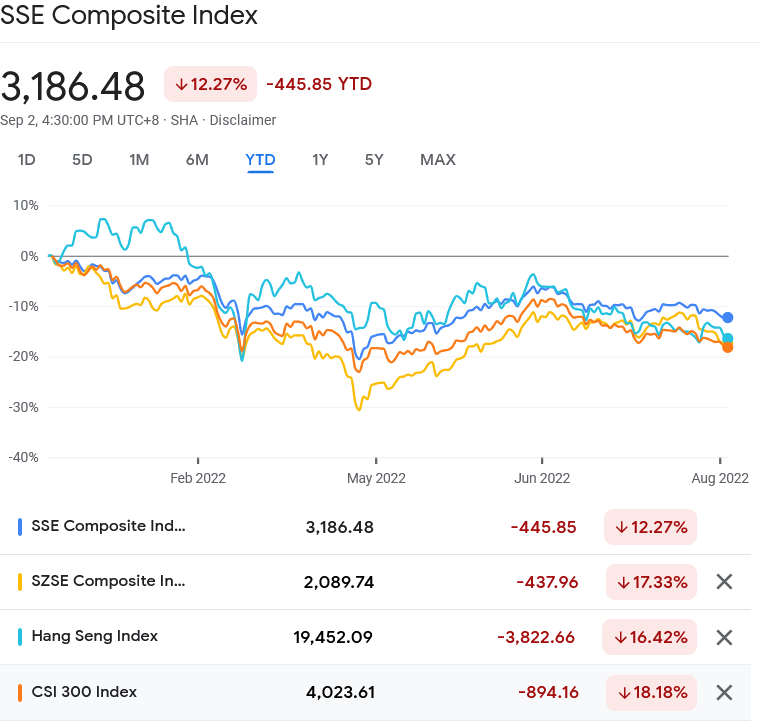The image size is (765, 724).
Task: Click the -3,822.66 change value
Action: pos(536,637)
